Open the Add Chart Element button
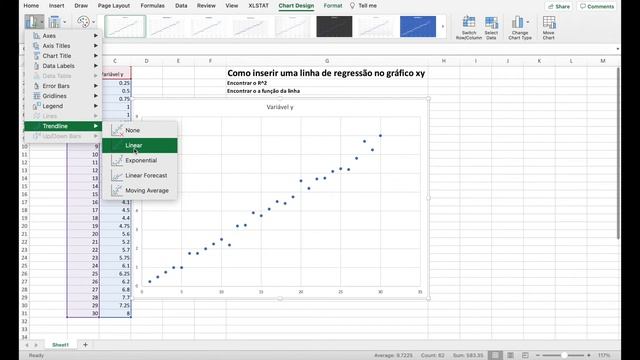 pos(34,22)
